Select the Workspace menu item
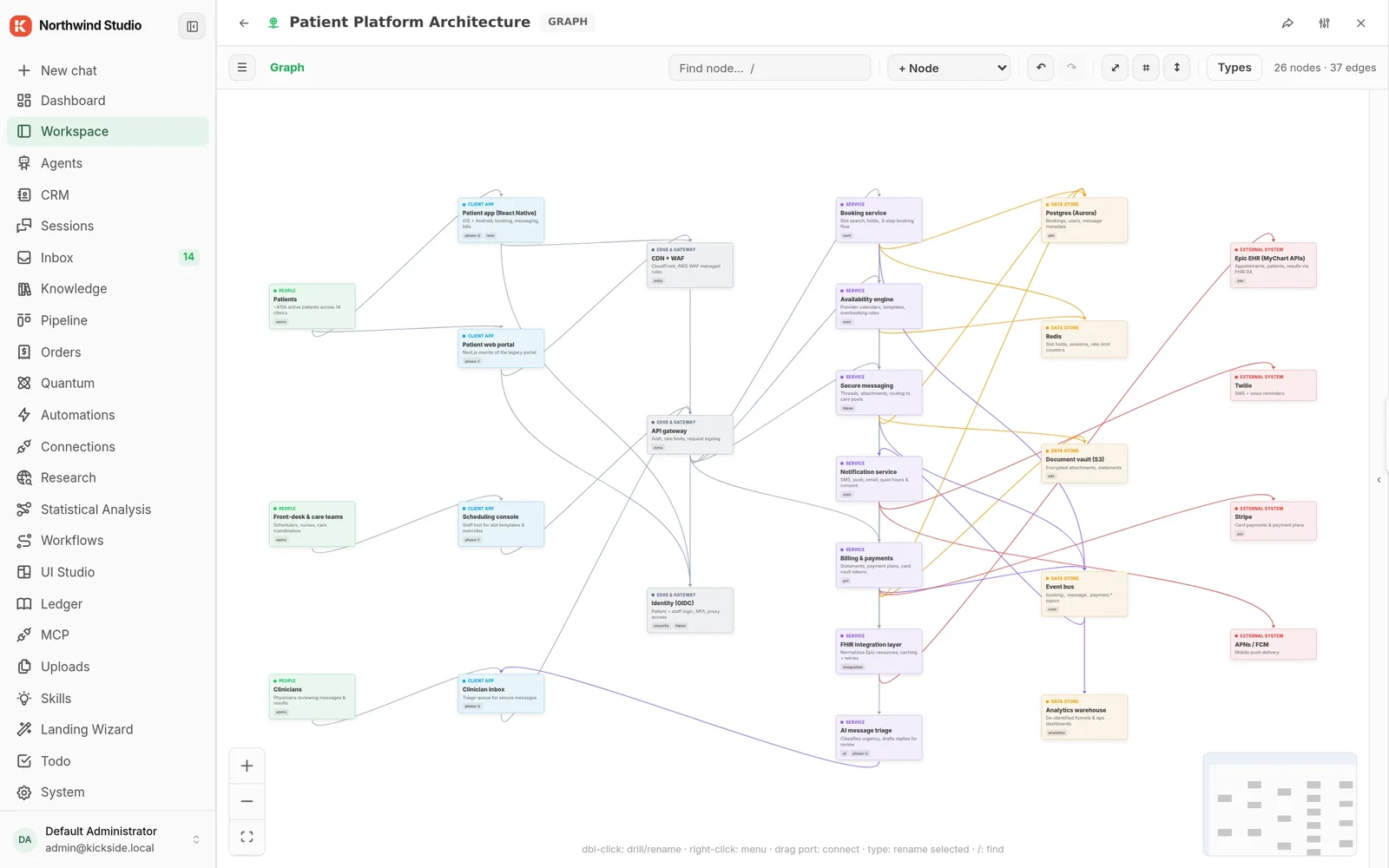1389x868 pixels. 108,132
